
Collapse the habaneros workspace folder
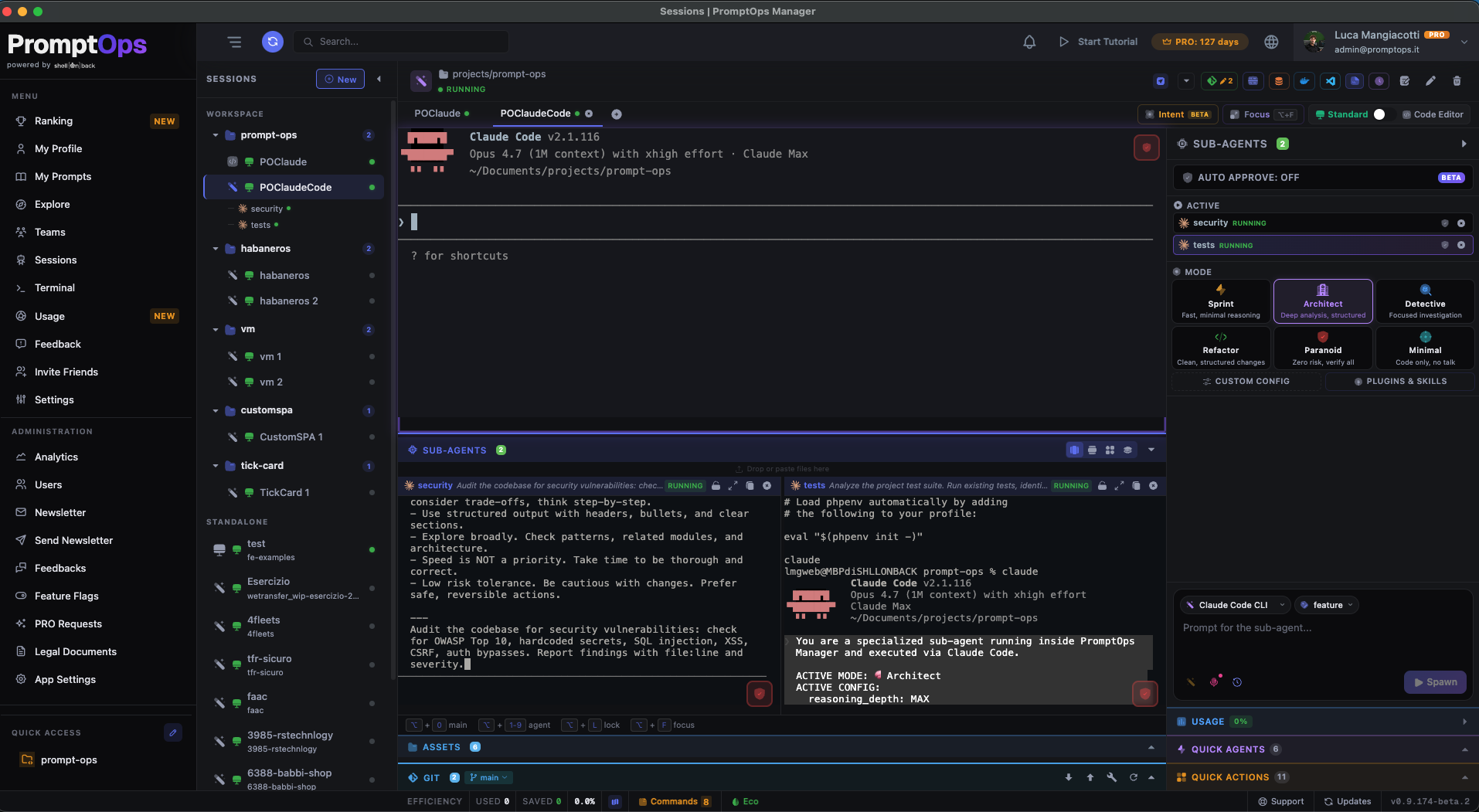click(216, 249)
